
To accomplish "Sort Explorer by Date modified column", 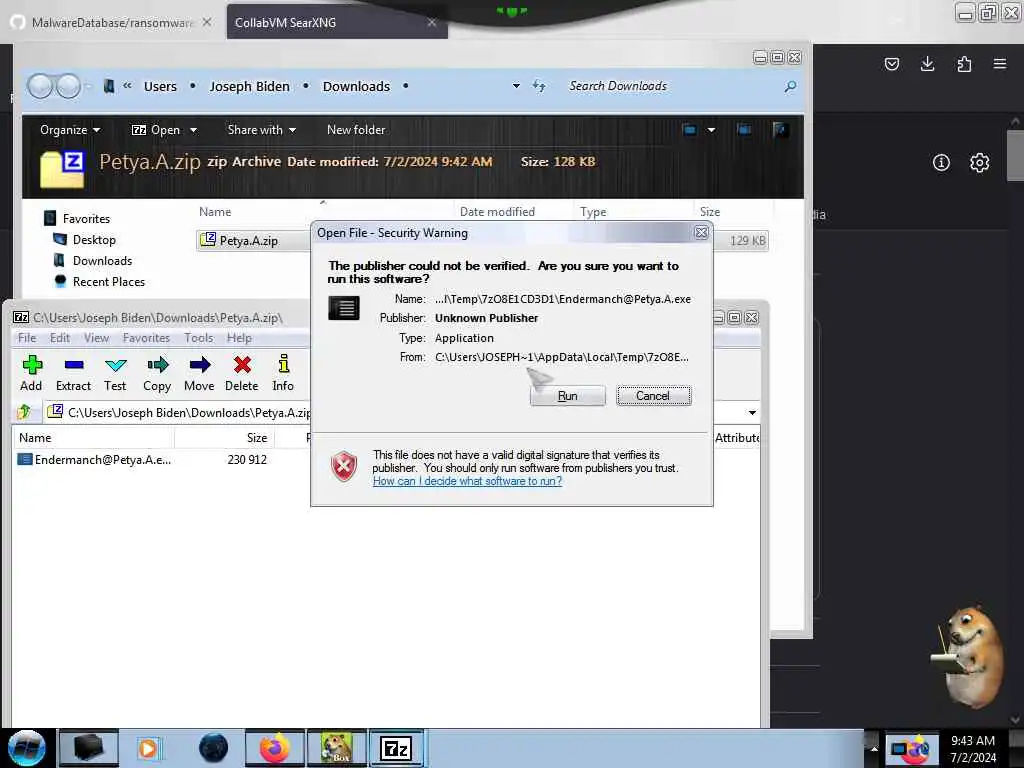I will (x=497, y=212).
